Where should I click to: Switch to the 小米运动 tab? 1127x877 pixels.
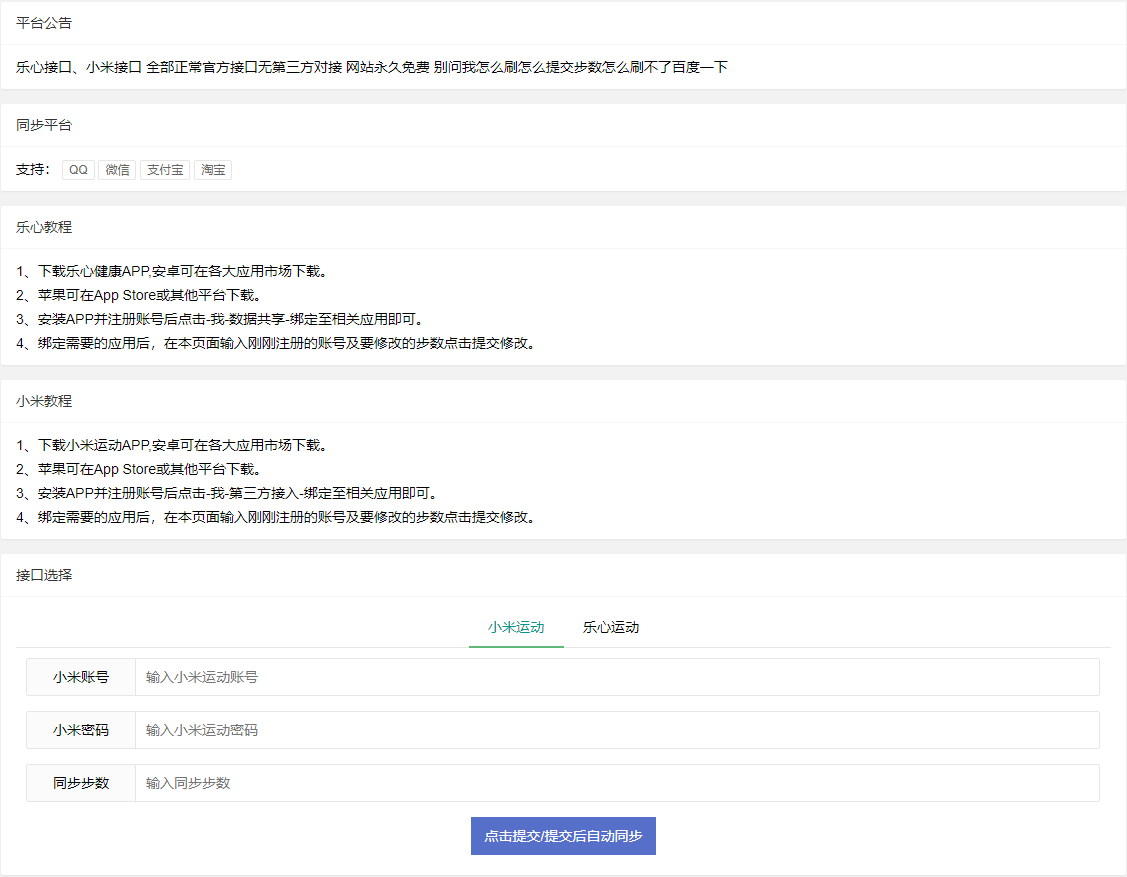pyautogui.click(x=516, y=627)
